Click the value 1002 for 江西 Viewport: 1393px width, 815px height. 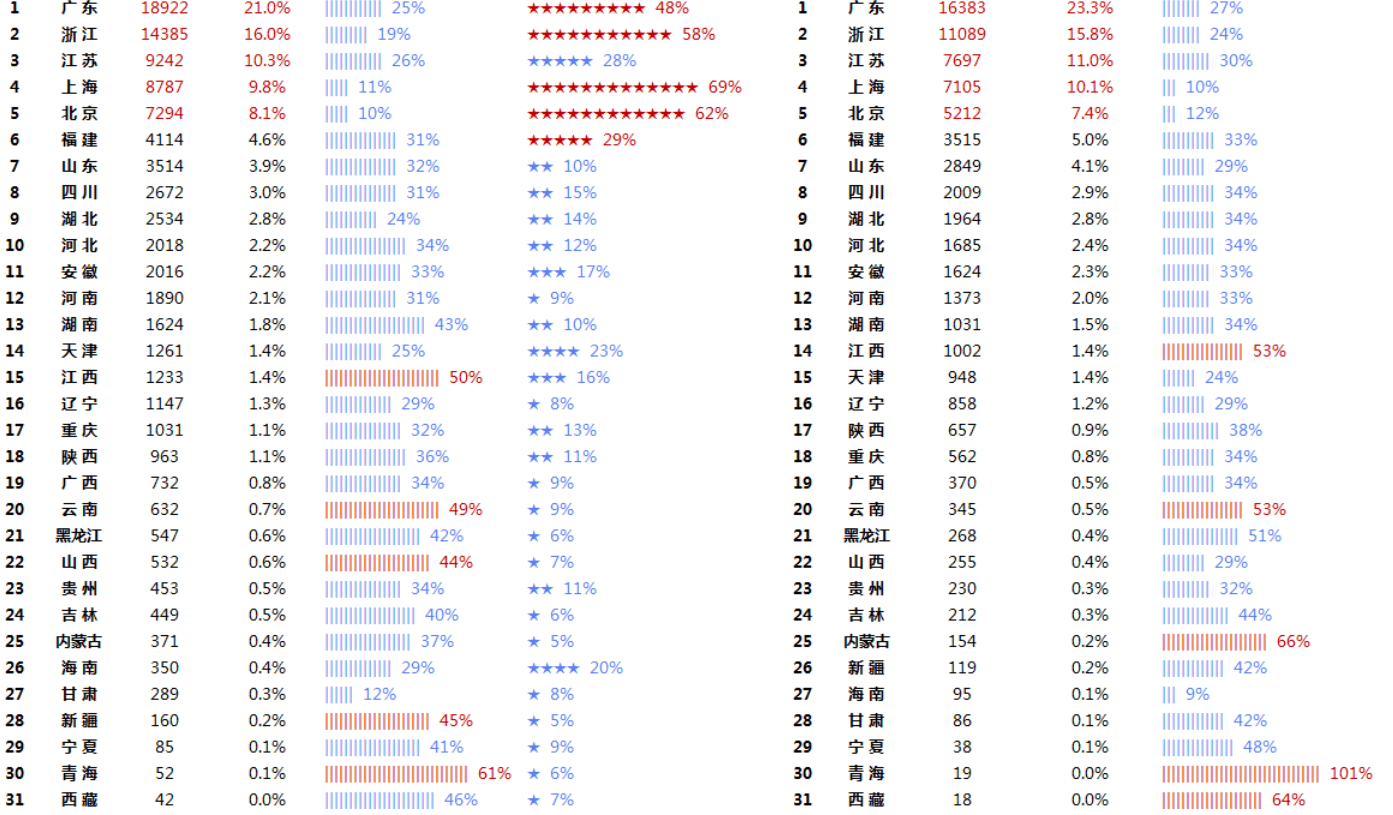[x=962, y=351]
